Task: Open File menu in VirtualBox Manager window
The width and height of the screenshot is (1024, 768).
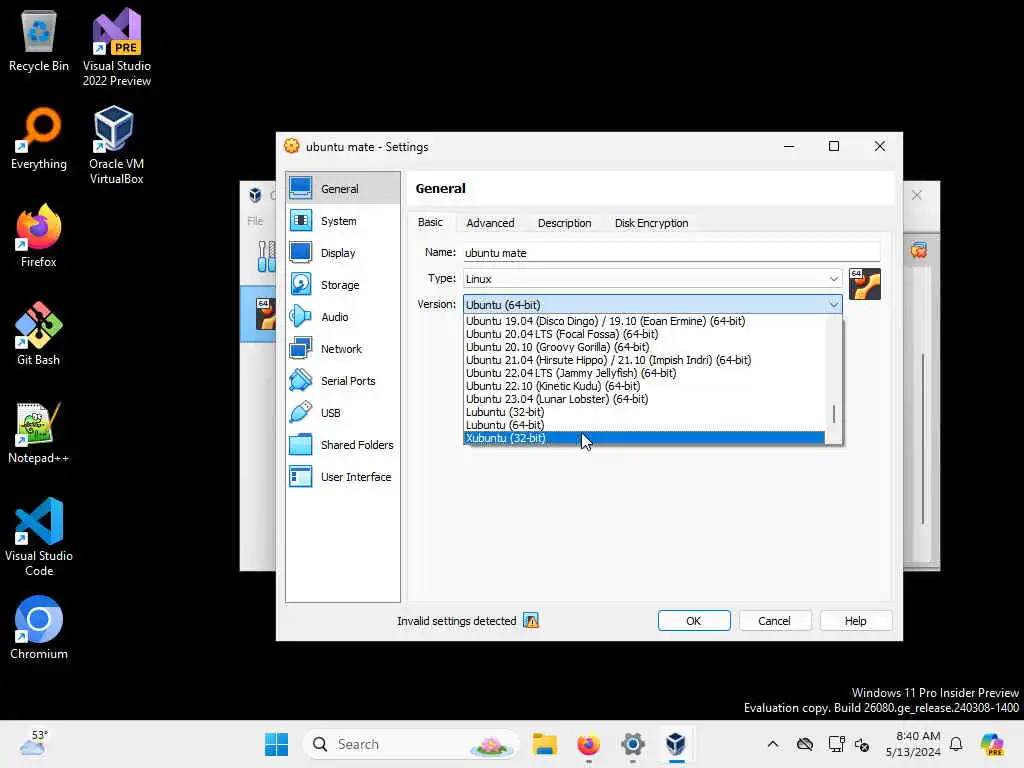Action: click(255, 221)
